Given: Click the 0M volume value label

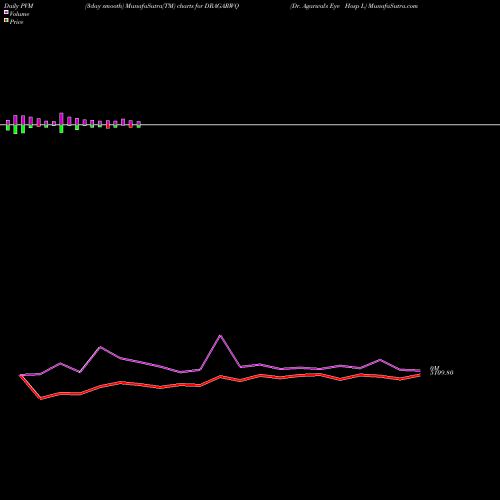Looking at the screenshot, I should pos(434,368).
